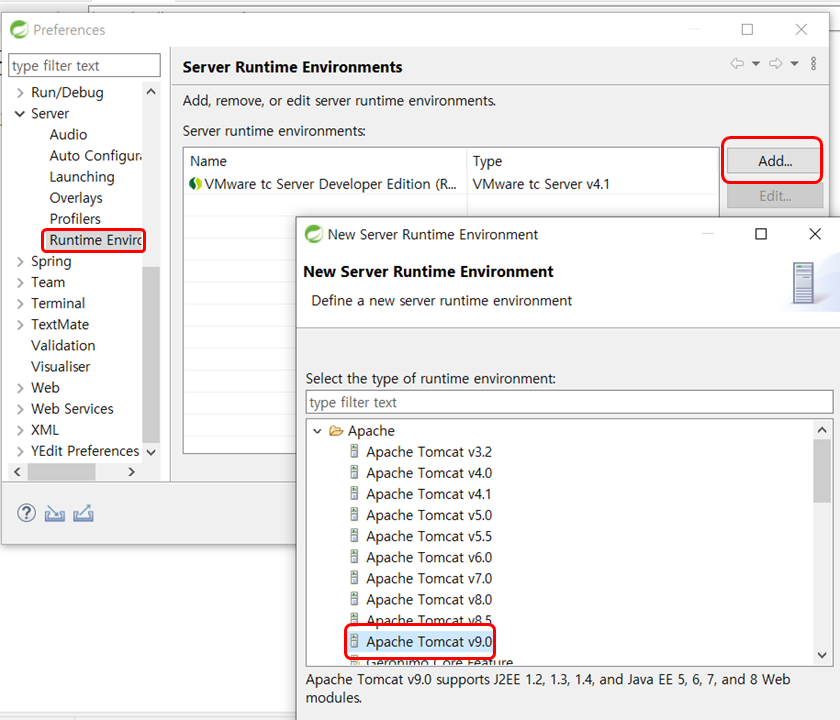
Task: Open Audio under Server preferences
Action: [x=68, y=134]
